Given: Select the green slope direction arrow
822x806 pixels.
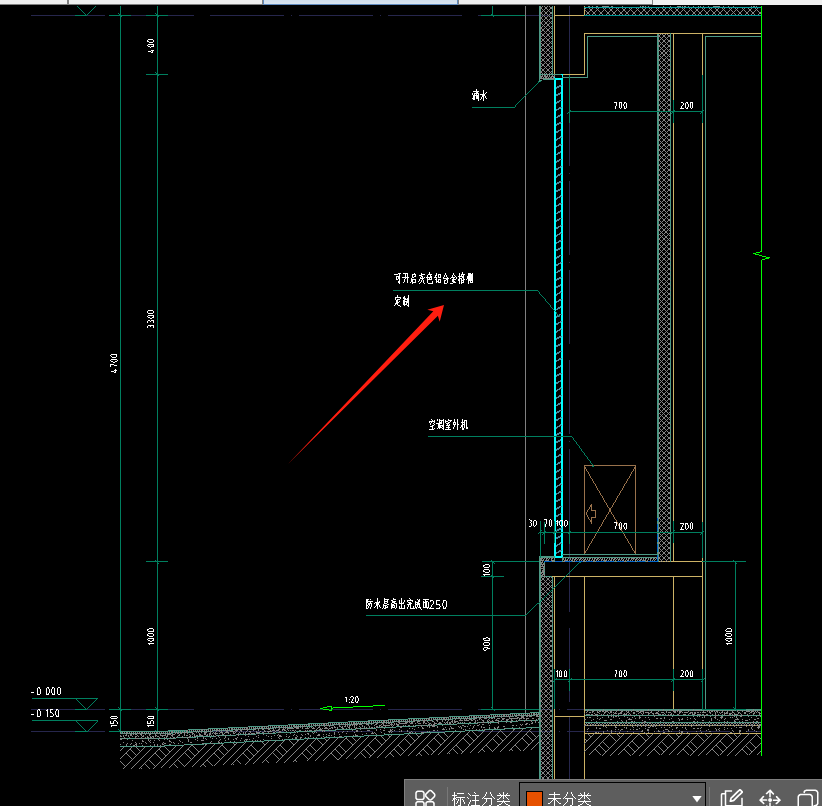Looking at the screenshot, I should pyautogui.click(x=352, y=707).
